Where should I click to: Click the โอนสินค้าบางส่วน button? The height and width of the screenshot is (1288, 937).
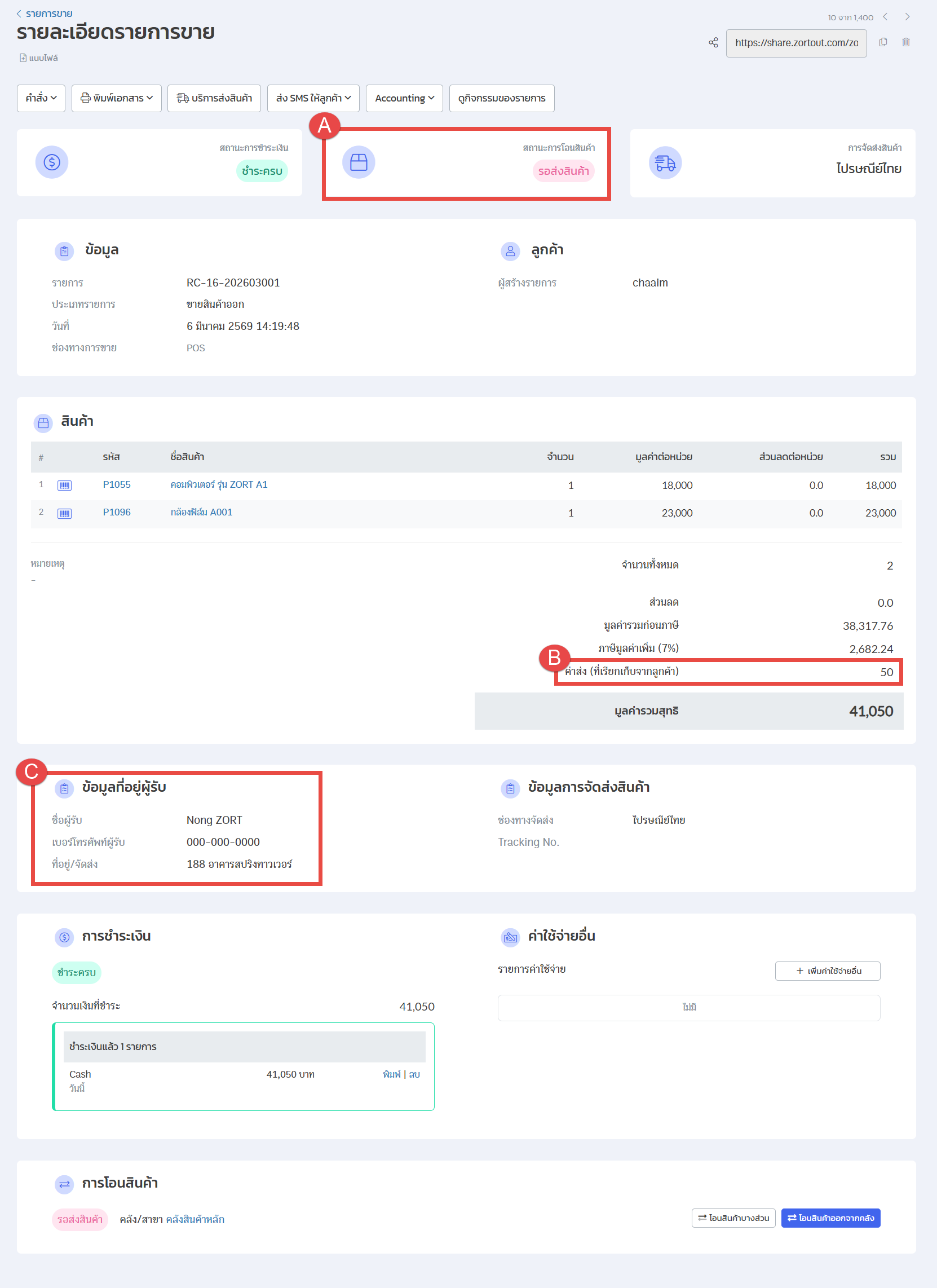[x=733, y=1218]
